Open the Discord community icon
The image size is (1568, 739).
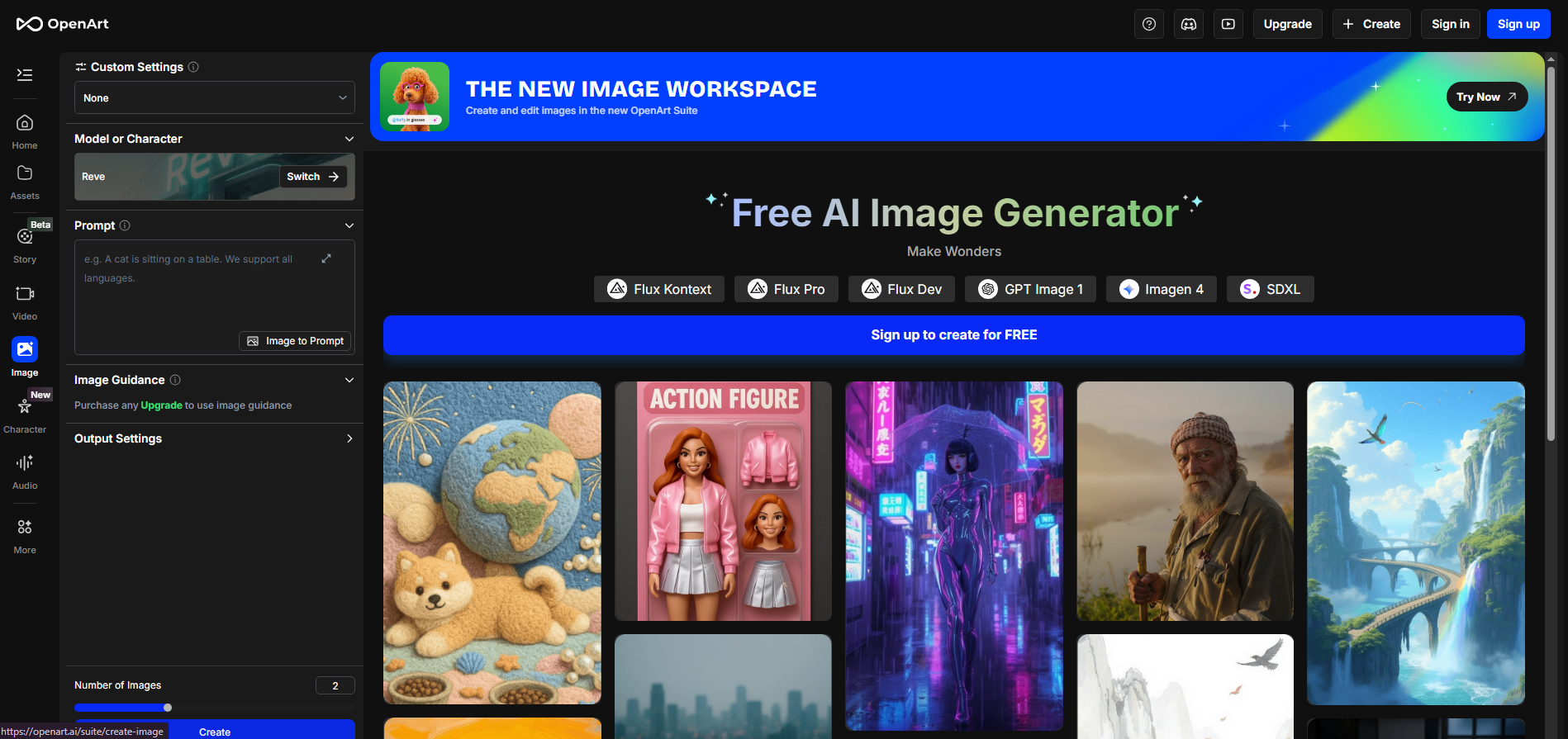click(1189, 24)
